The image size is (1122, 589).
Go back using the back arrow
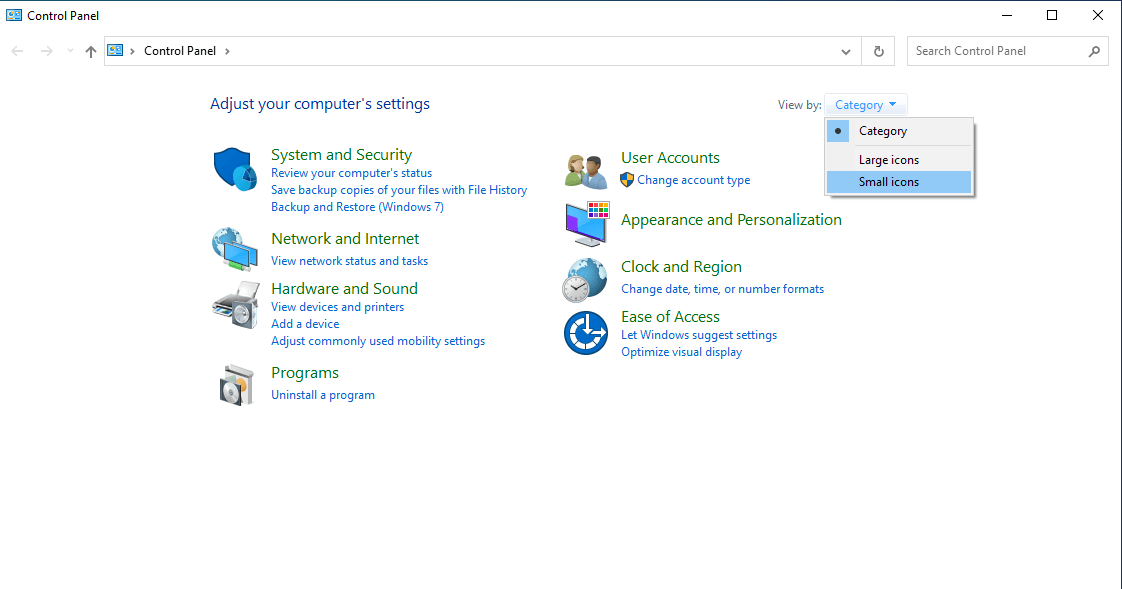tap(17, 51)
